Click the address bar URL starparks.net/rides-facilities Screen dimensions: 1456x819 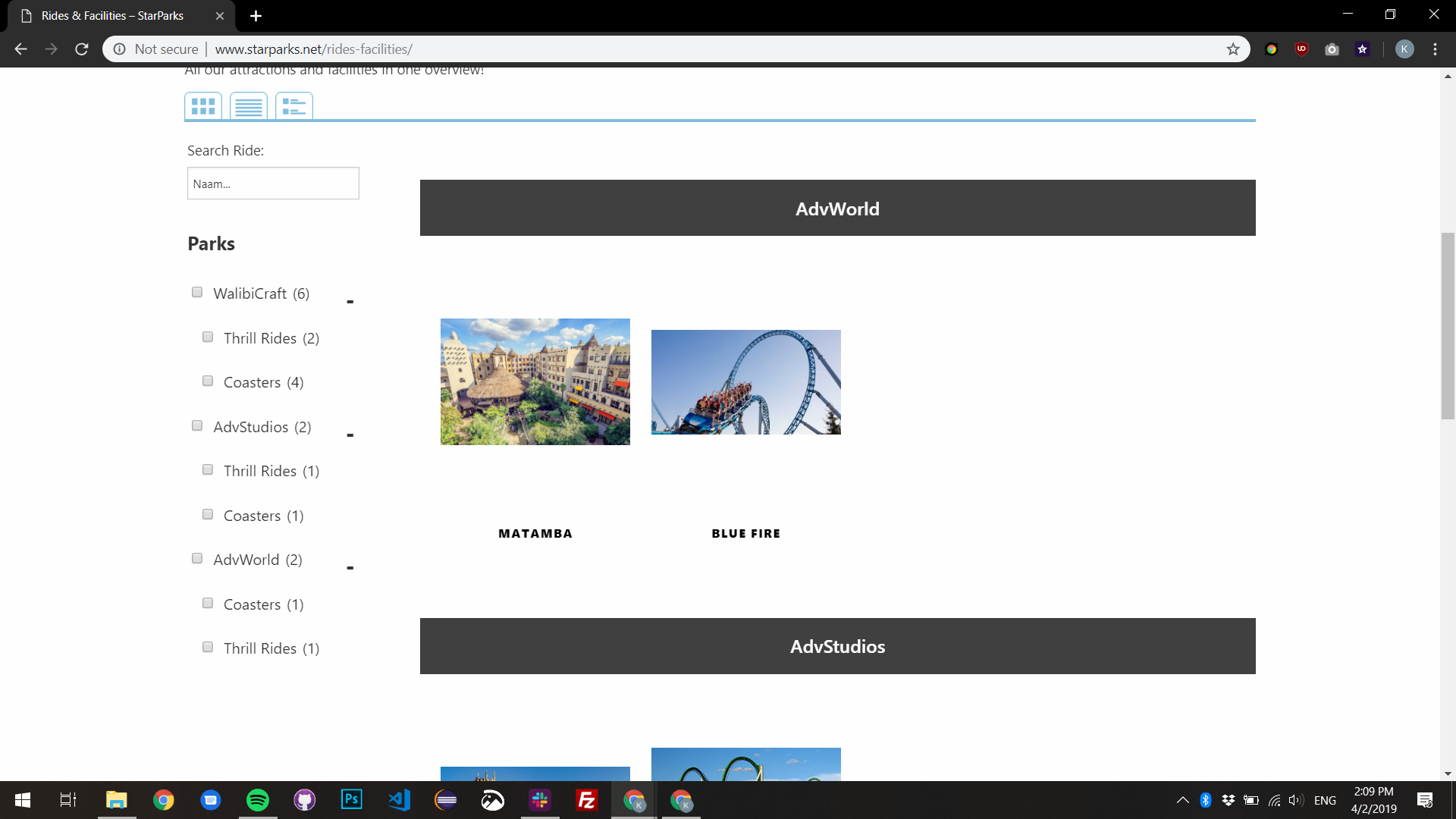pos(314,49)
